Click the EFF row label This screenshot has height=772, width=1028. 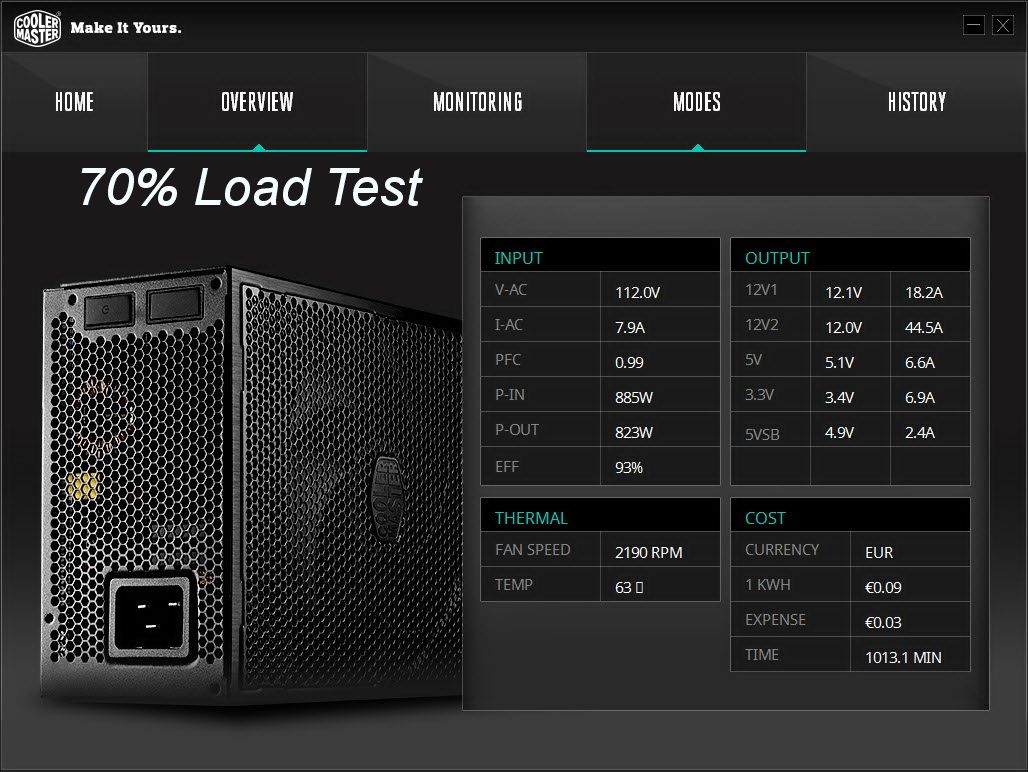tap(507, 467)
